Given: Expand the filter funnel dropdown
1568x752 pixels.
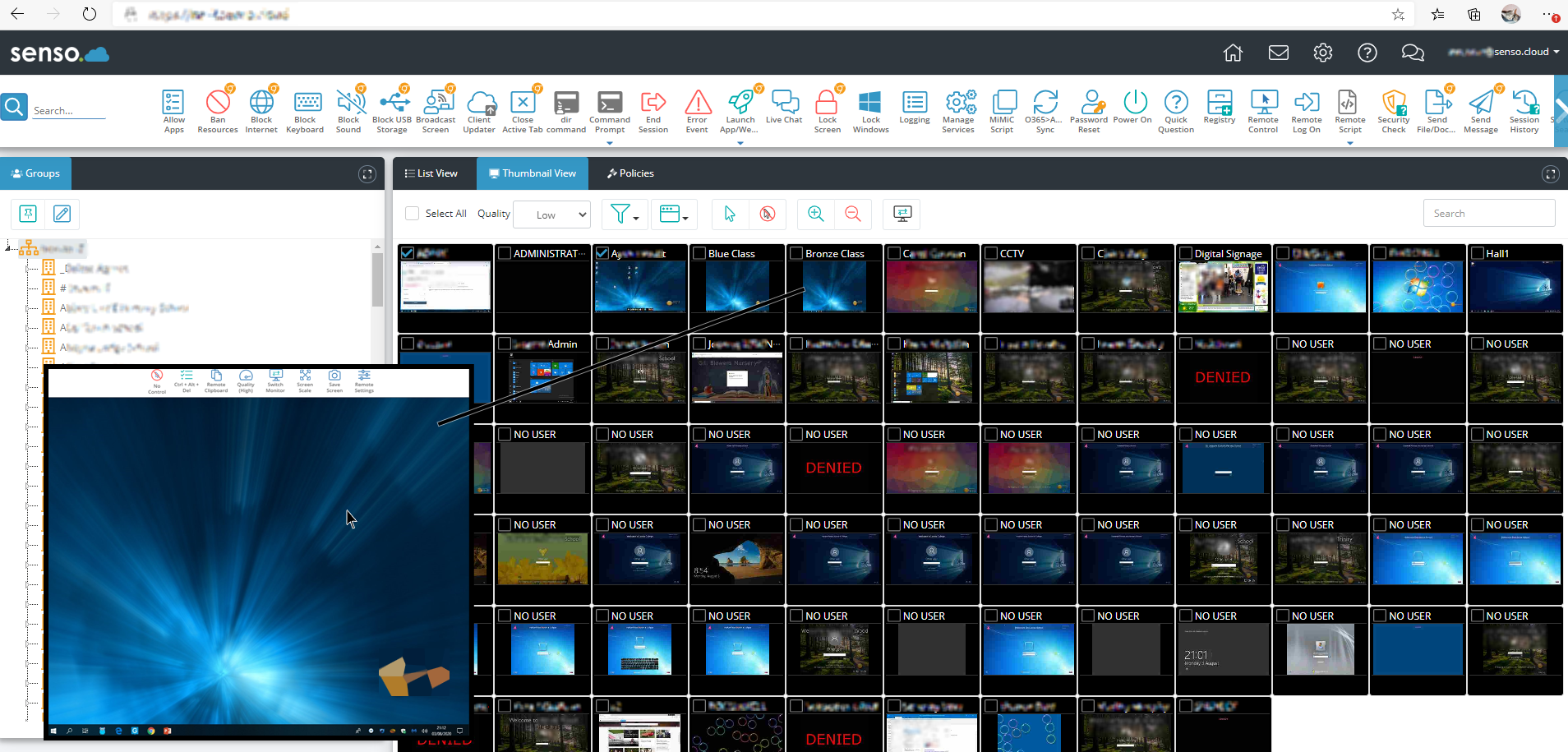Looking at the screenshot, I should [x=625, y=215].
